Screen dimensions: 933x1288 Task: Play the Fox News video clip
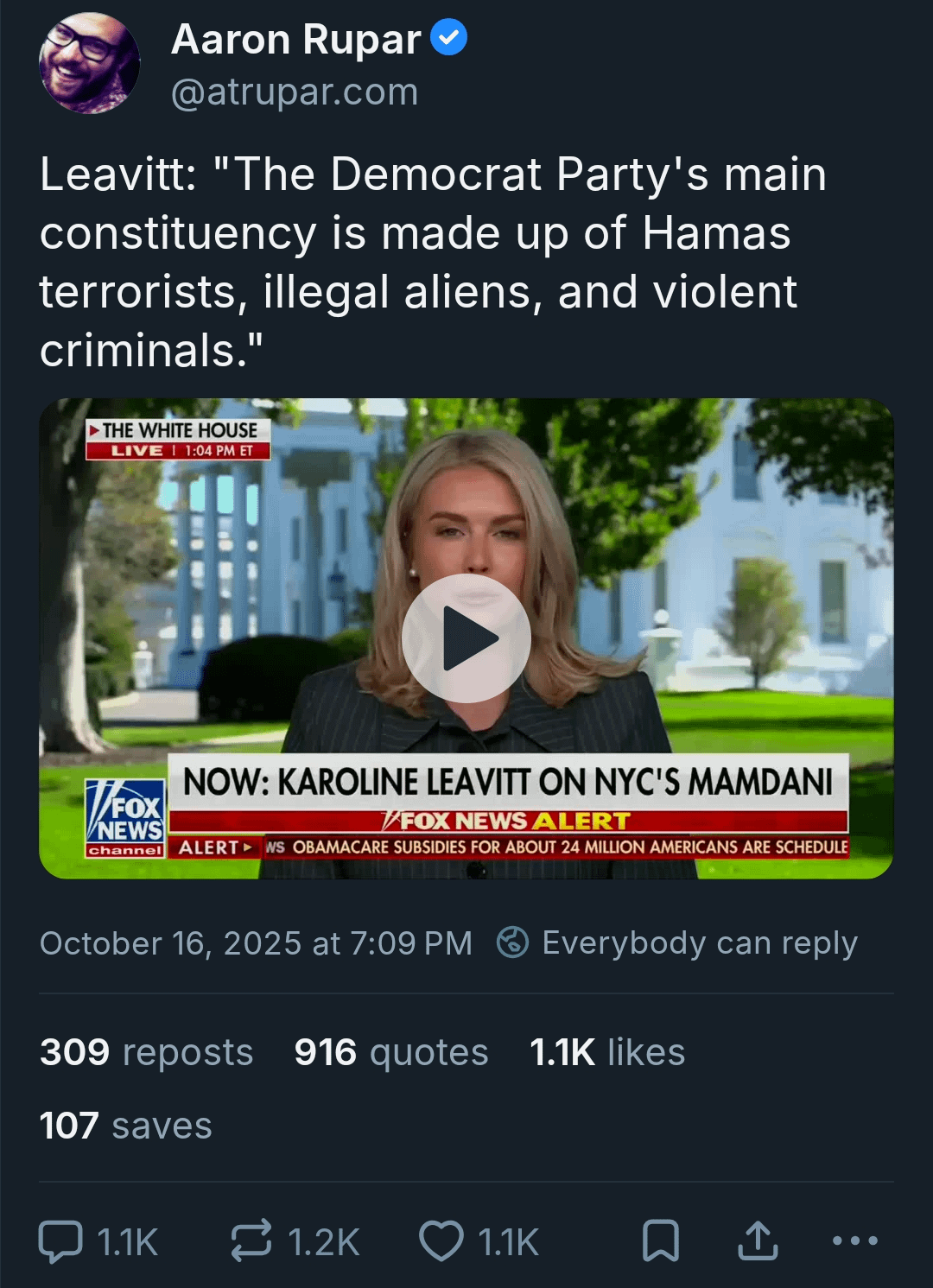click(x=466, y=638)
